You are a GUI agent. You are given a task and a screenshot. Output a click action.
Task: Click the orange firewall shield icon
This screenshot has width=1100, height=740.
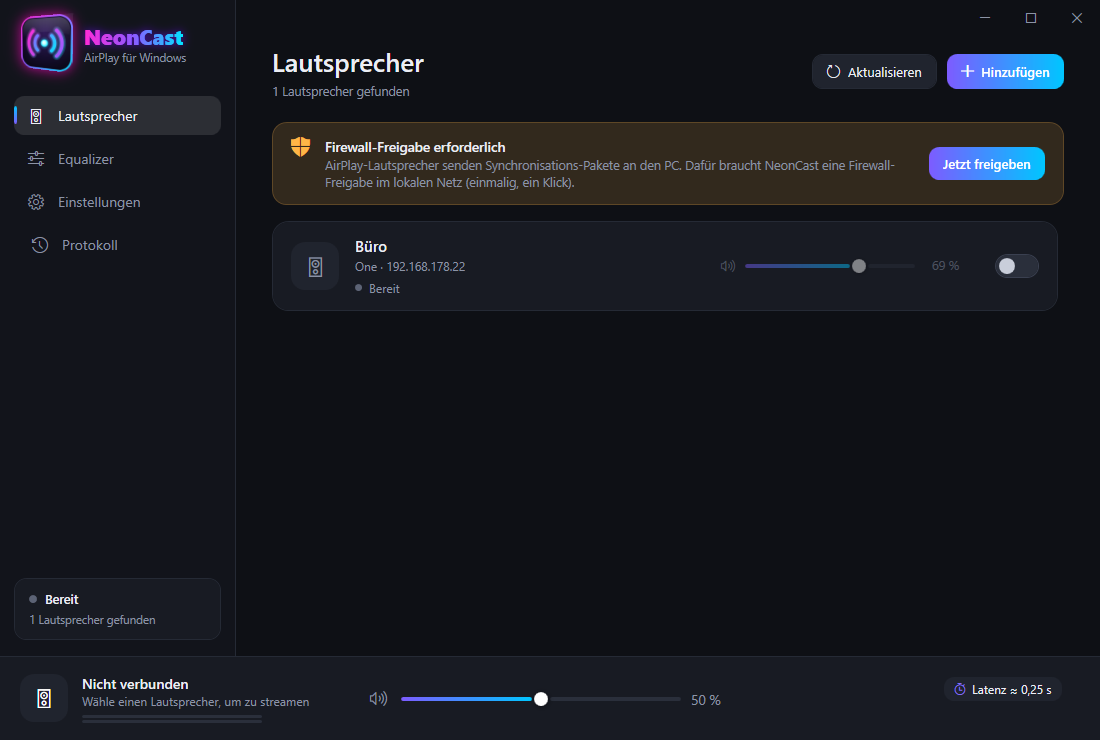[x=300, y=147]
